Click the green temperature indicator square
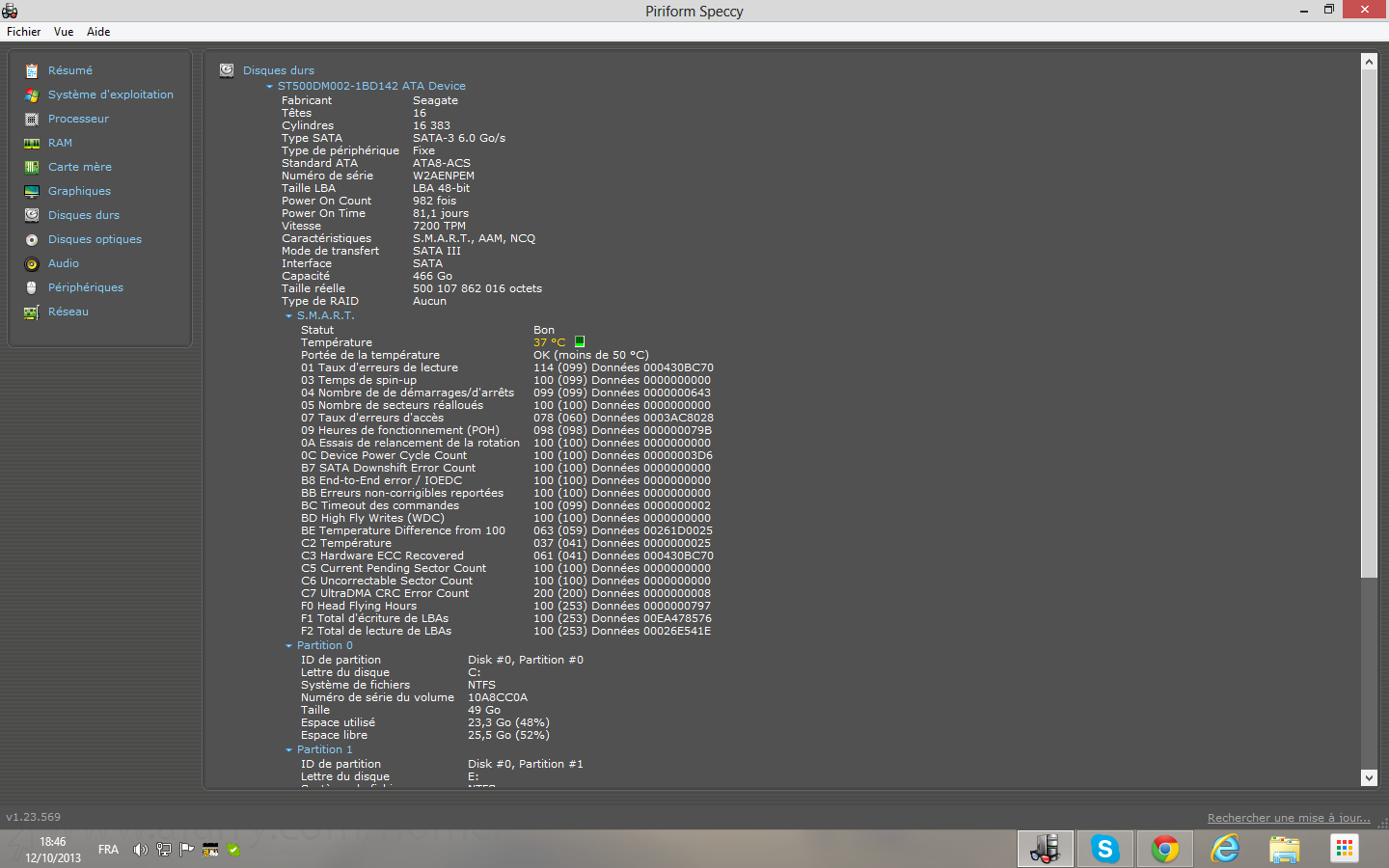Screen dimensions: 1389x868 [580, 342]
